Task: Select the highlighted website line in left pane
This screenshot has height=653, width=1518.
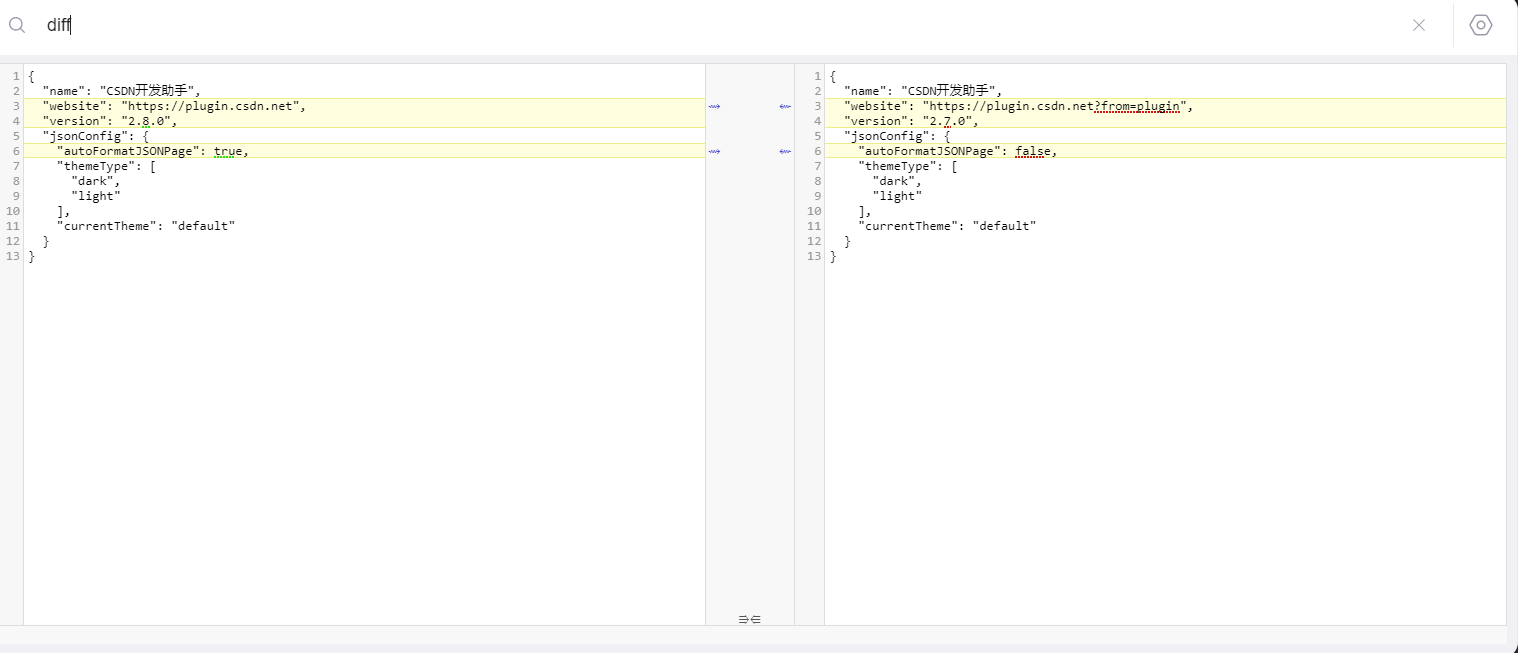Action: 170,105
